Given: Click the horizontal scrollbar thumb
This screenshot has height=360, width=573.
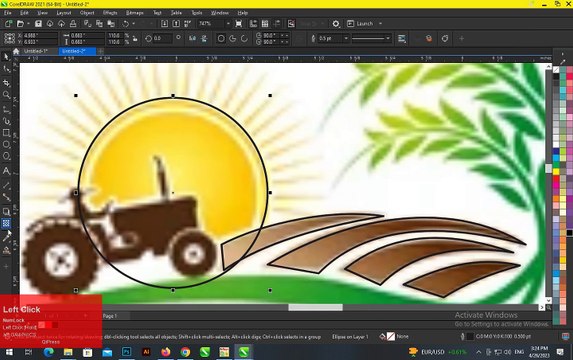Looking at the screenshot, I should tap(315, 307).
